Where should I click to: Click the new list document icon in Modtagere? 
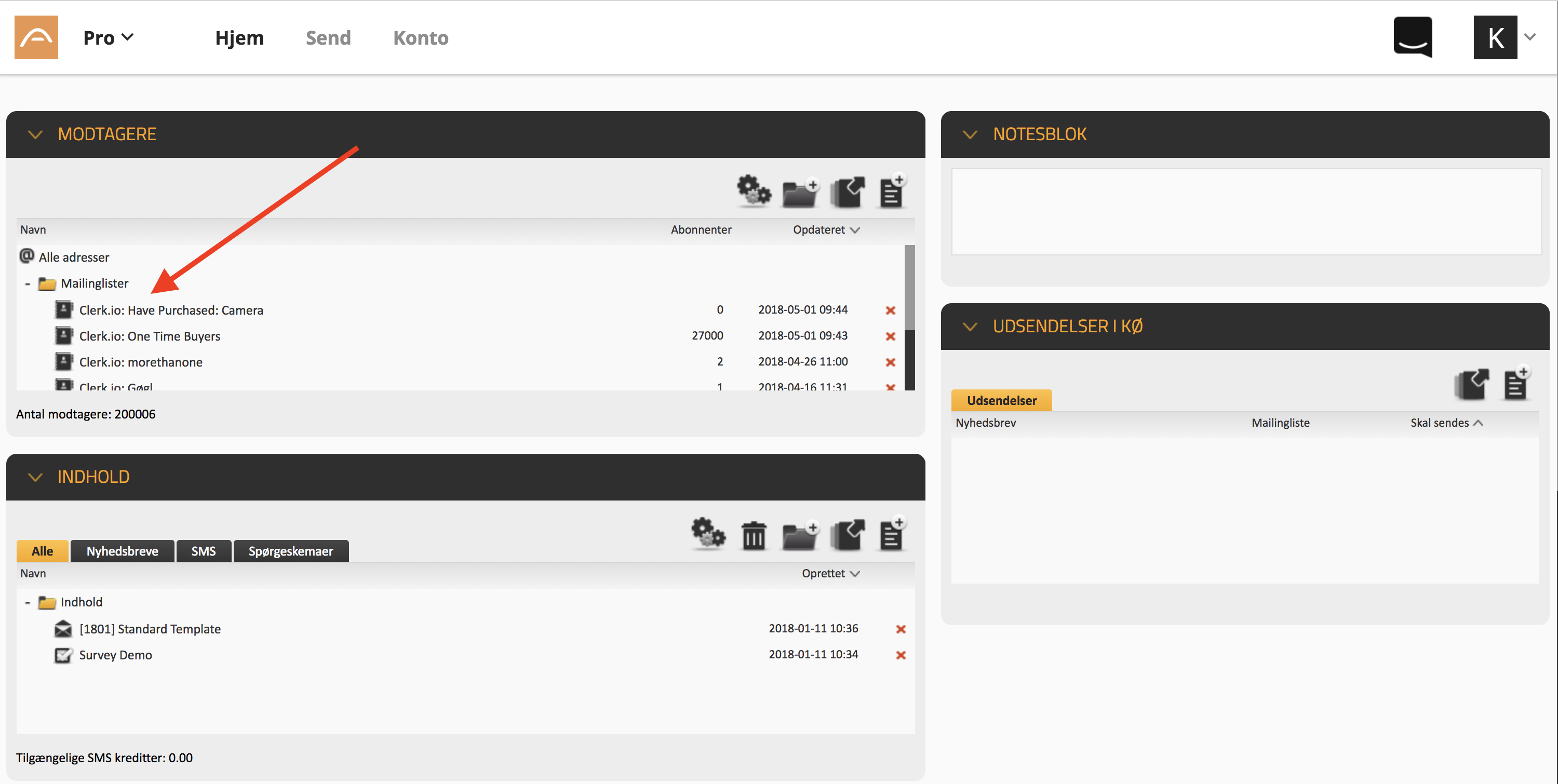(892, 192)
